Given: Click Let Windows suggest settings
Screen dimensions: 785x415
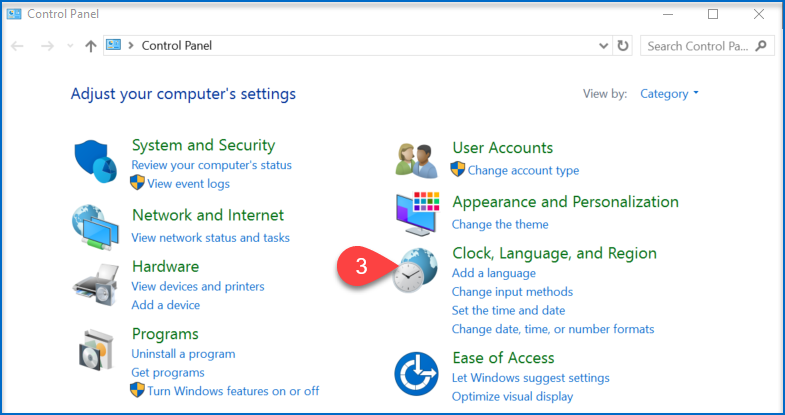Looking at the screenshot, I should [531, 378].
